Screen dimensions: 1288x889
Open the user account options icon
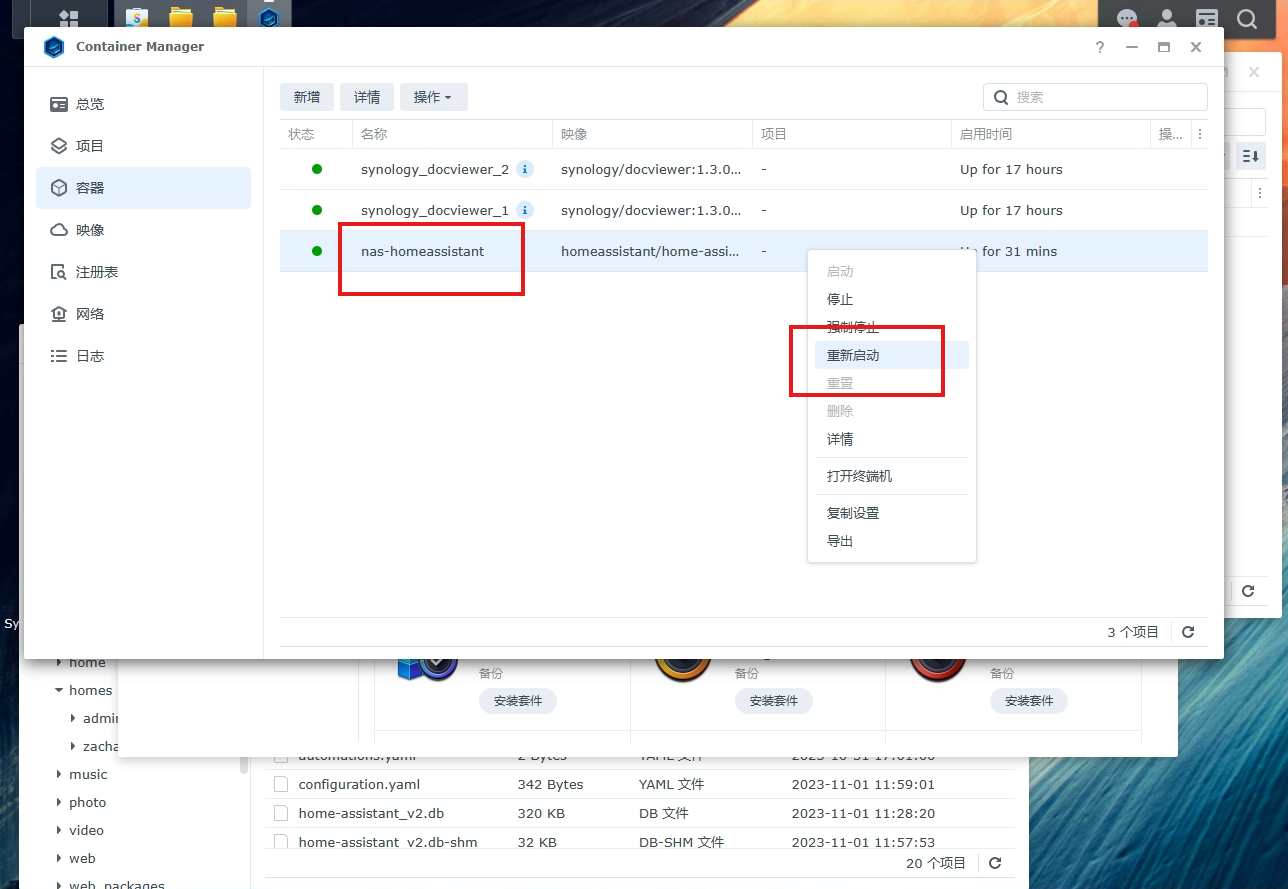coord(1167,19)
